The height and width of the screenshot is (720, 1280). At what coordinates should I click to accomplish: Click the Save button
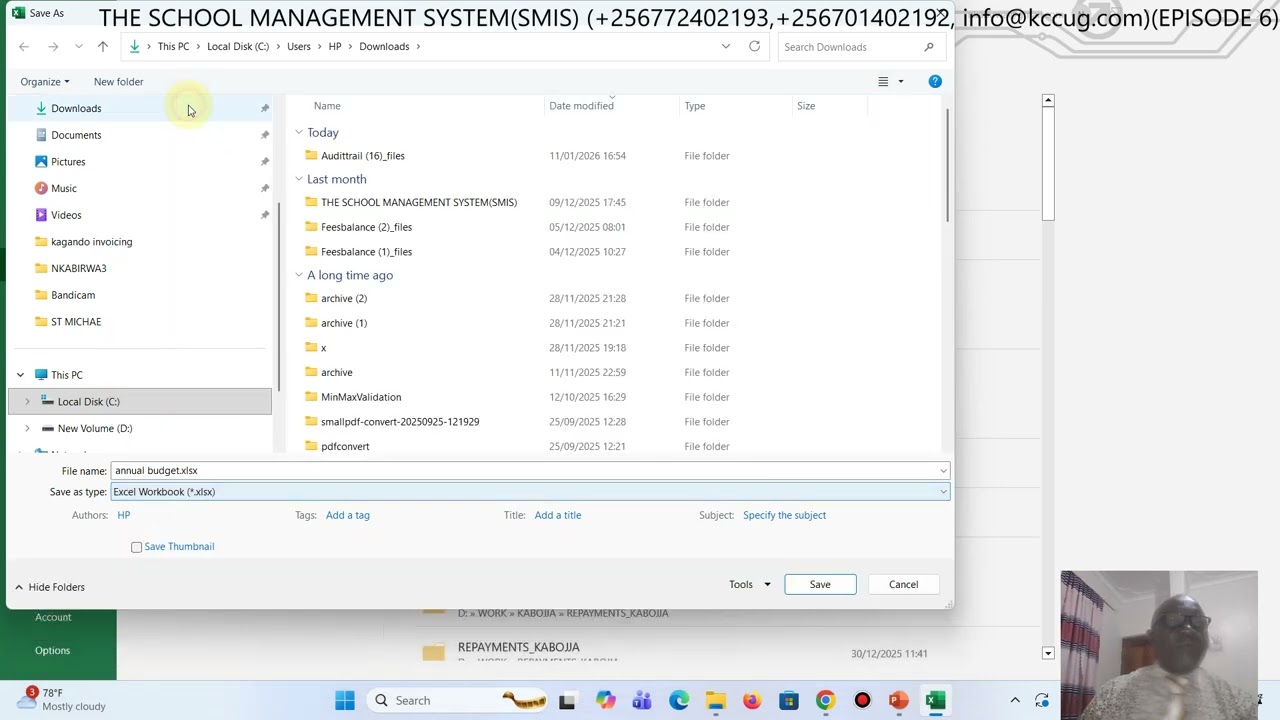click(820, 584)
